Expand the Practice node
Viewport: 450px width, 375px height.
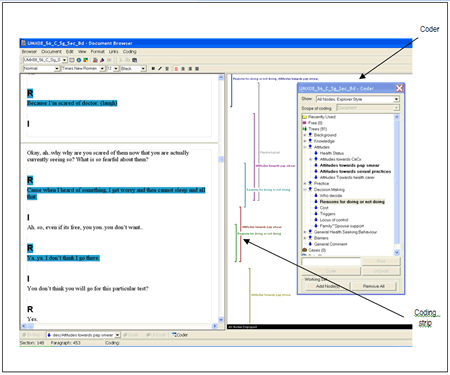305,183
